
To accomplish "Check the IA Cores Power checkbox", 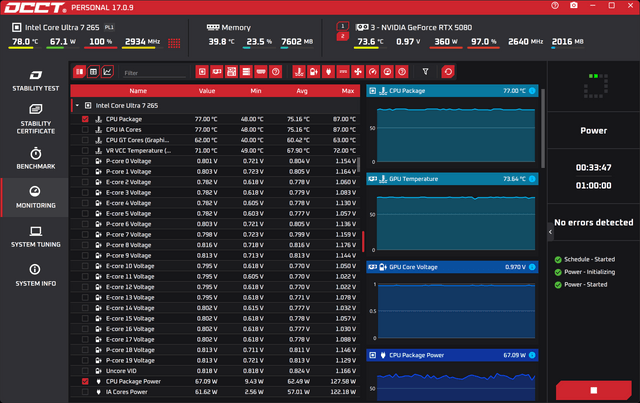I will click(x=85, y=392).
